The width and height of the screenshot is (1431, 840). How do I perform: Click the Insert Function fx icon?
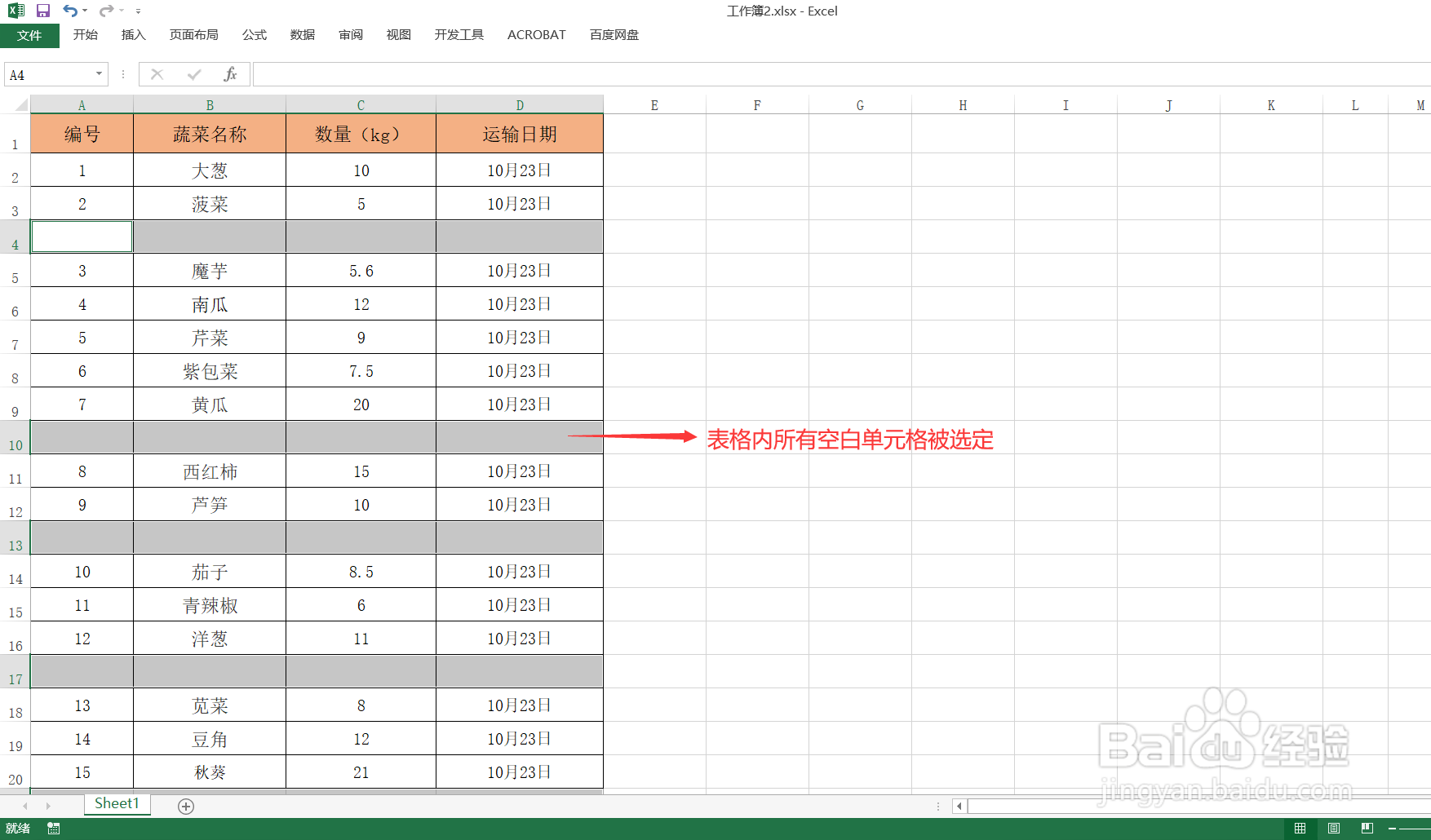230,74
